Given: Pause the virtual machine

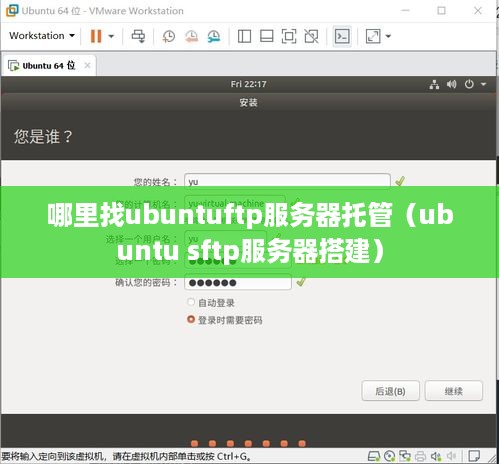Looking at the screenshot, I should click(96, 36).
